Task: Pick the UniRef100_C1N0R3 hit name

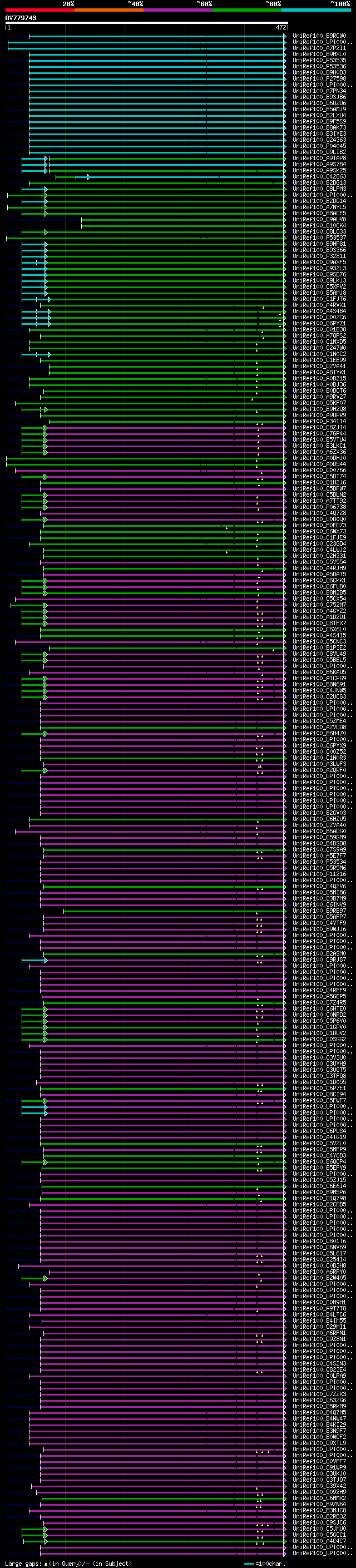Action: (x=319, y=758)
